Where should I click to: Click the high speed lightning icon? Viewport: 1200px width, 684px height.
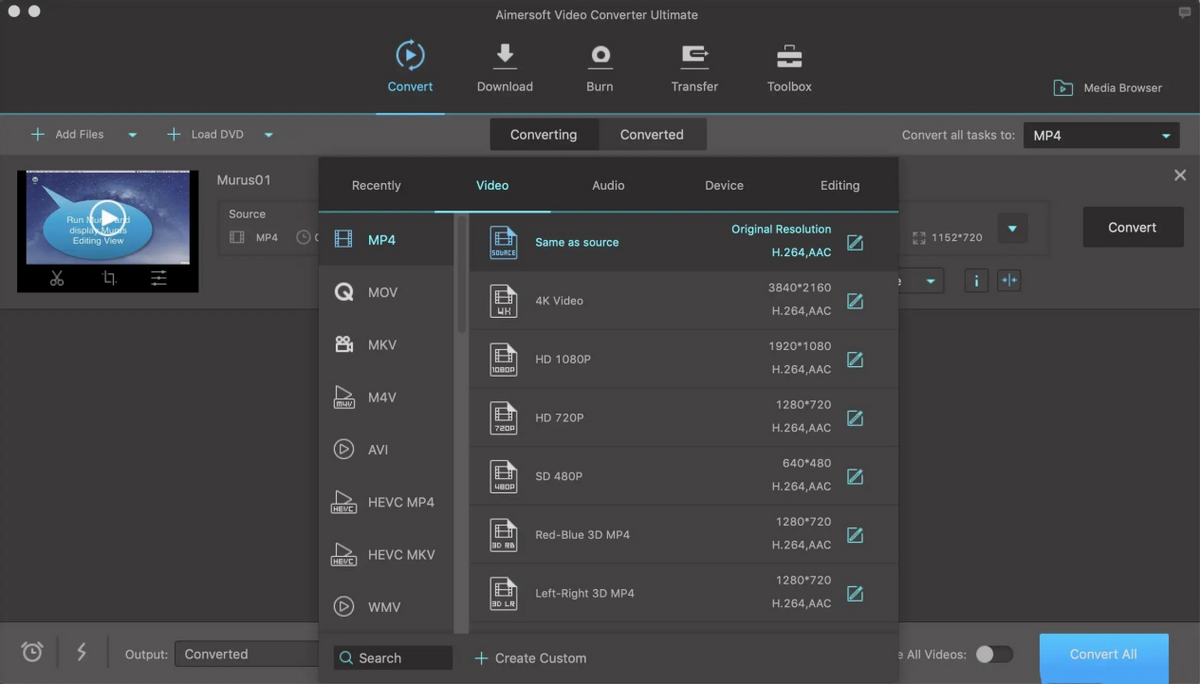pyautogui.click(x=82, y=652)
